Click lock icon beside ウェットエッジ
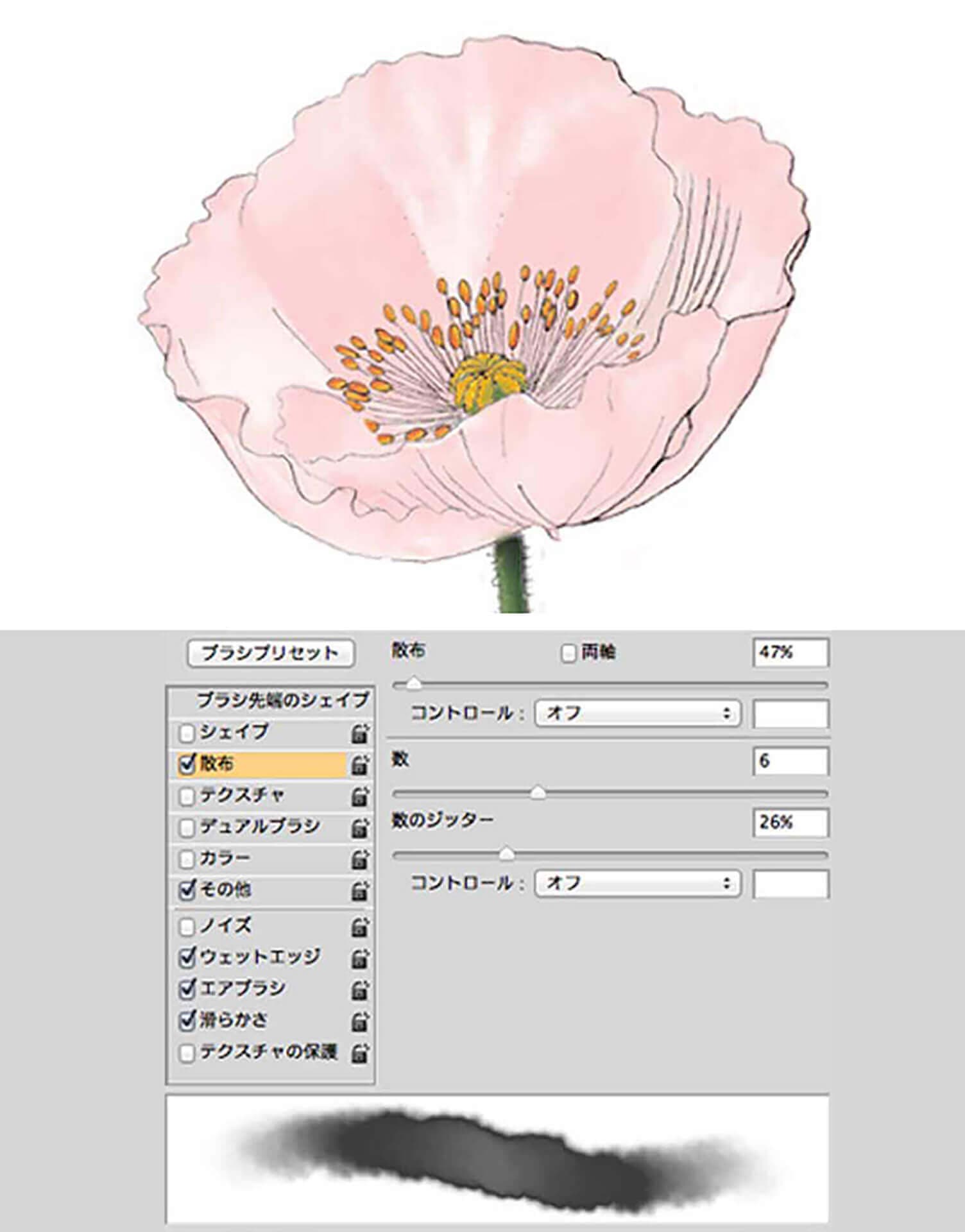 click(360, 959)
